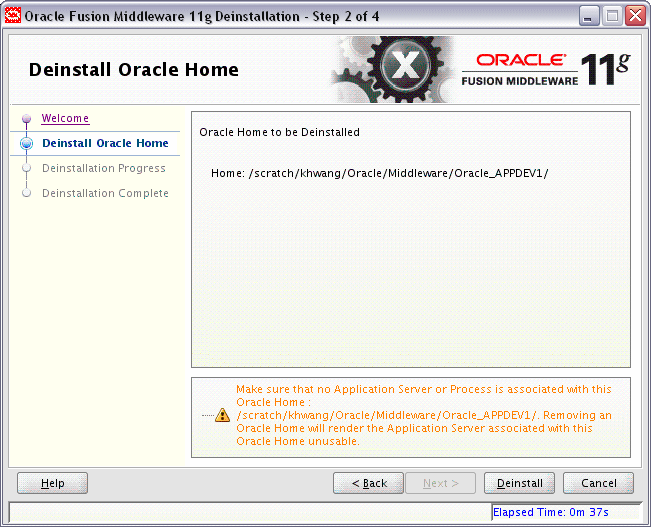Start removal with the Deinstall button
651x527 pixels.
pos(519,483)
